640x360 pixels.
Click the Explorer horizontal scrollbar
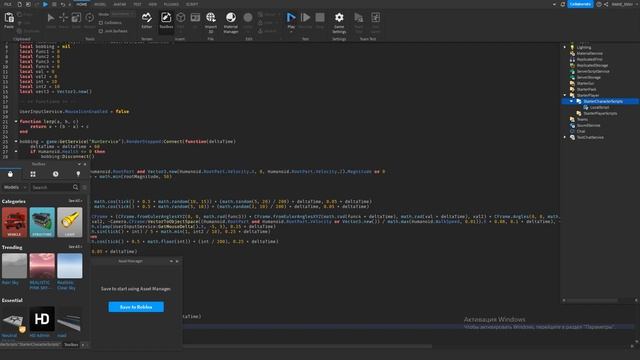pyautogui.click(x=592, y=300)
